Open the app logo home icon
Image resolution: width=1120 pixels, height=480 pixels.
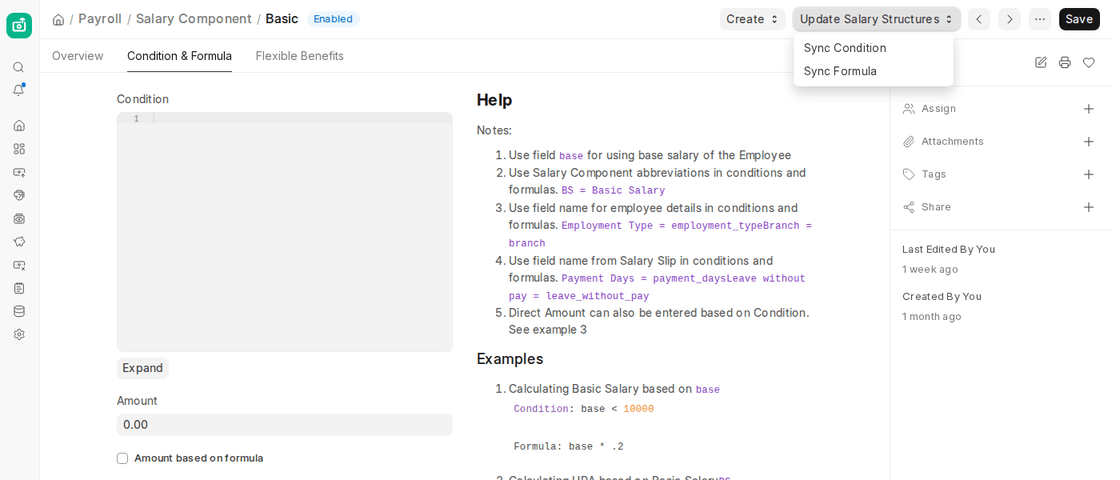pyautogui.click(x=19, y=25)
